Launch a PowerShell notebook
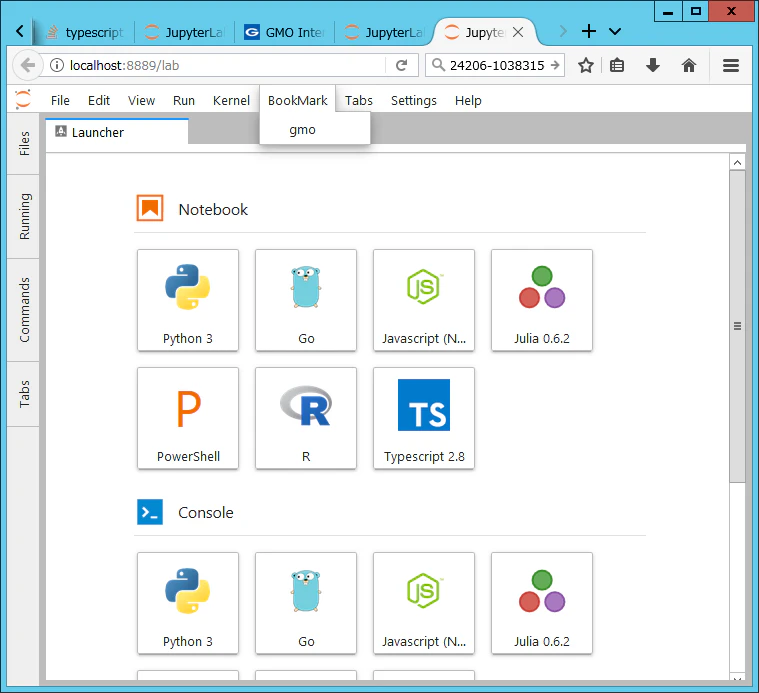Viewport: 759px width, 693px height. tap(188, 418)
